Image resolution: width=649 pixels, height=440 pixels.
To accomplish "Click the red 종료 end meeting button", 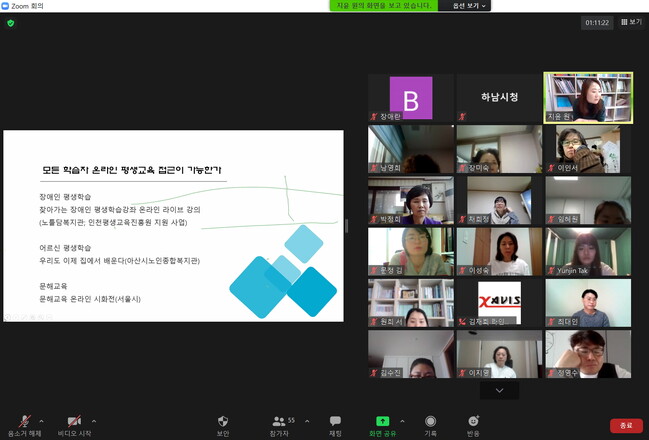I will coord(626,425).
